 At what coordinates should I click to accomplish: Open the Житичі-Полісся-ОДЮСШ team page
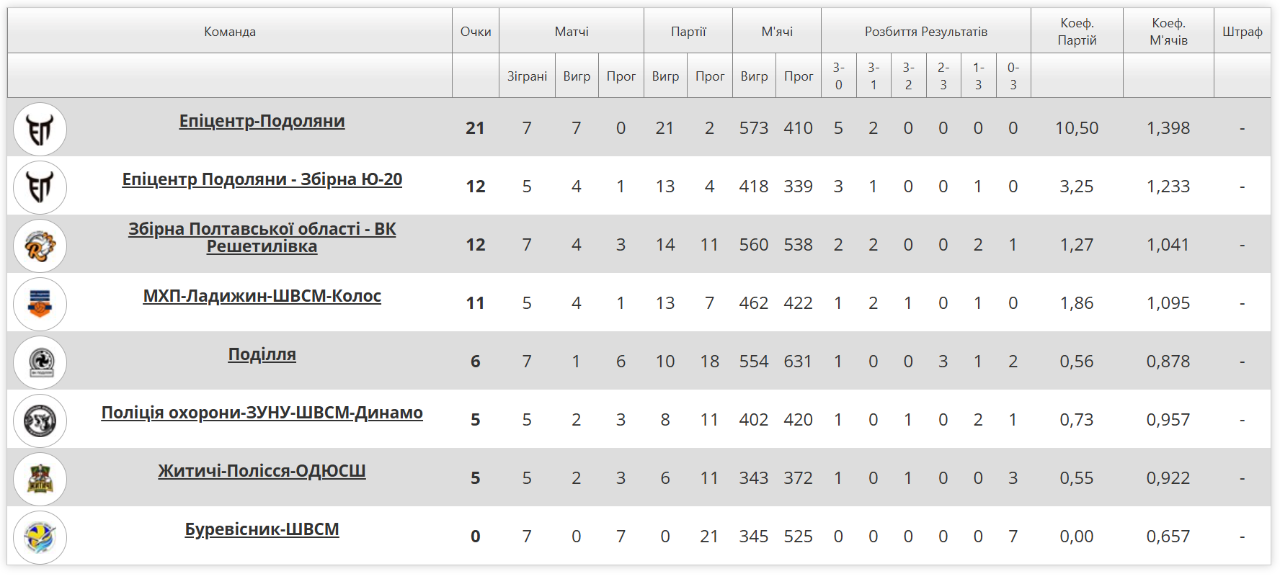(x=262, y=471)
